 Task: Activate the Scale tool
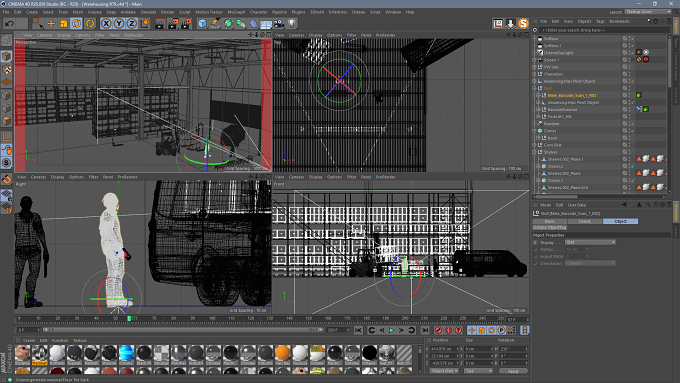pos(64,23)
